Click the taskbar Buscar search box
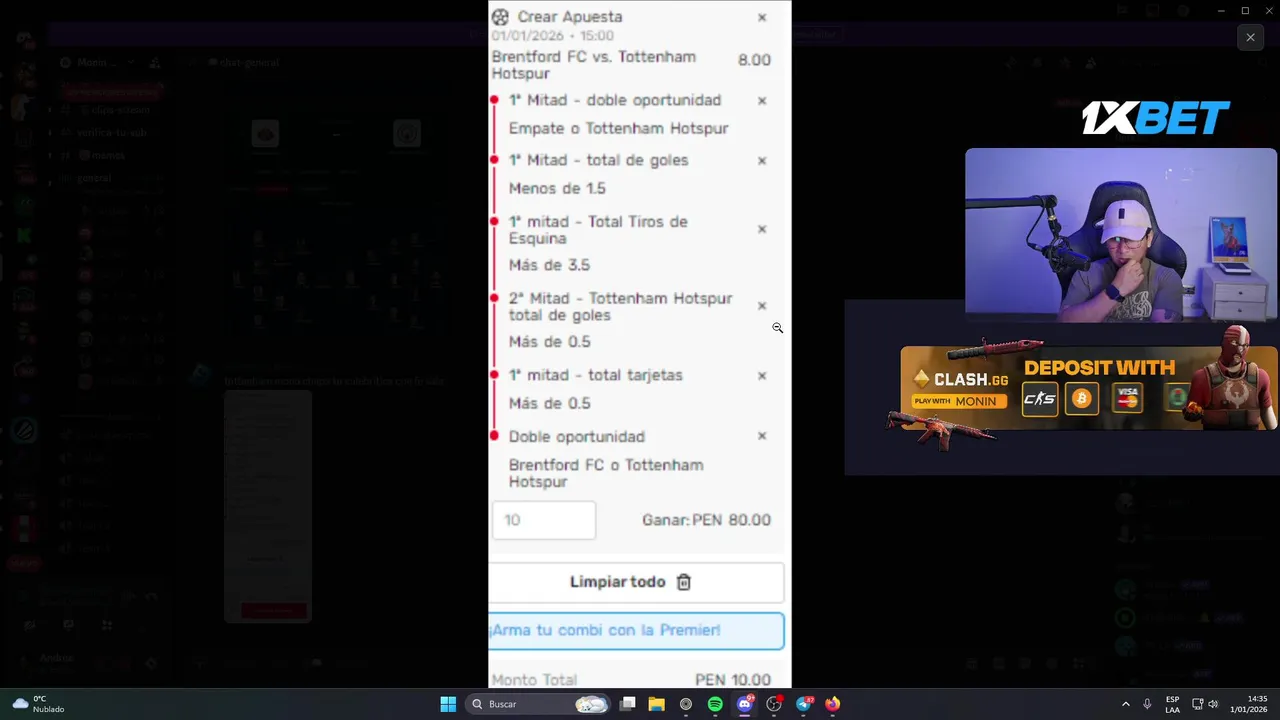This screenshot has height=720, width=1280. click(539, 704)
